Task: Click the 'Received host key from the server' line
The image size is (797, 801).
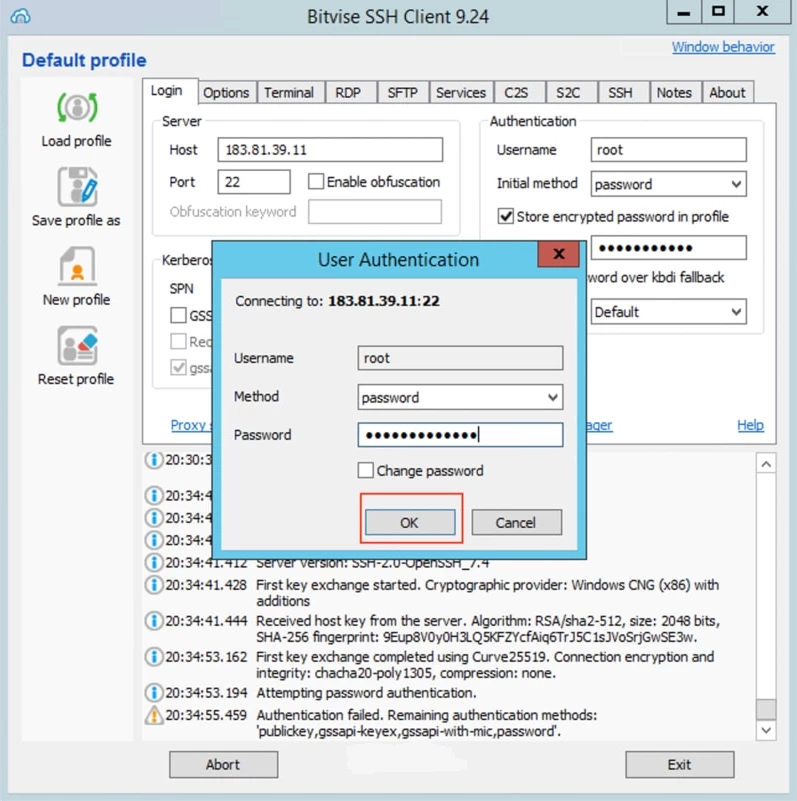Action: [488, 629]
